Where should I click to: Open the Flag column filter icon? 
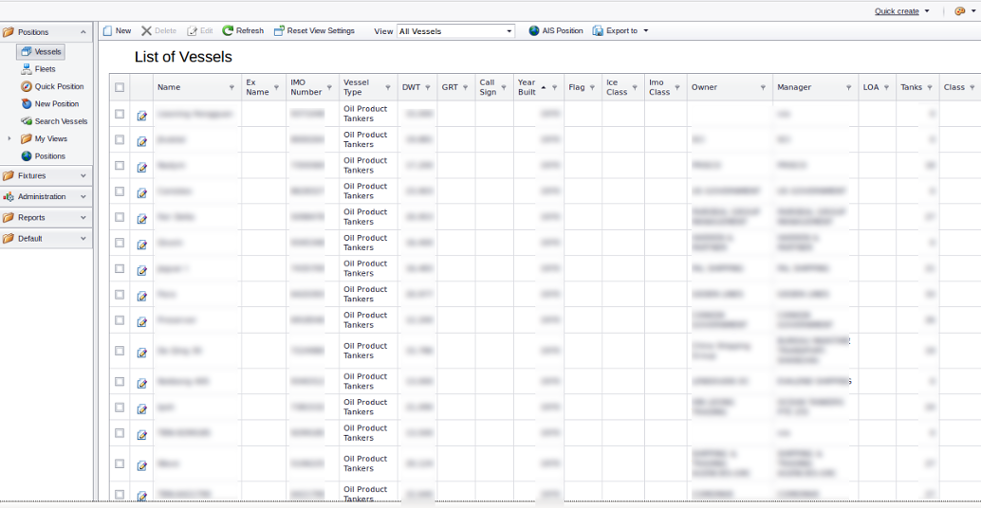592,88
